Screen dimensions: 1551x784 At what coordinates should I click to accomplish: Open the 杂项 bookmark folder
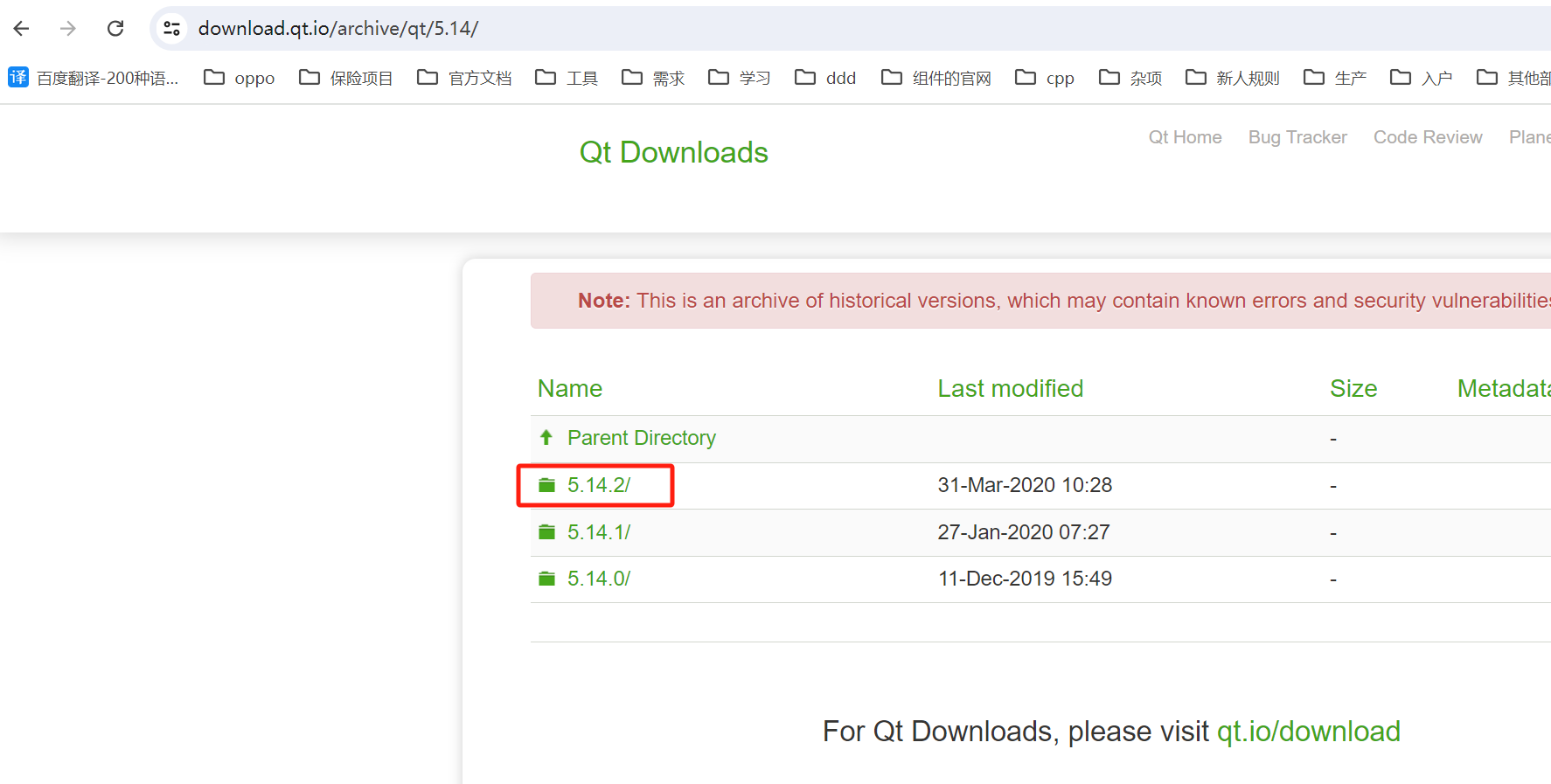(x=1130, y=78)
